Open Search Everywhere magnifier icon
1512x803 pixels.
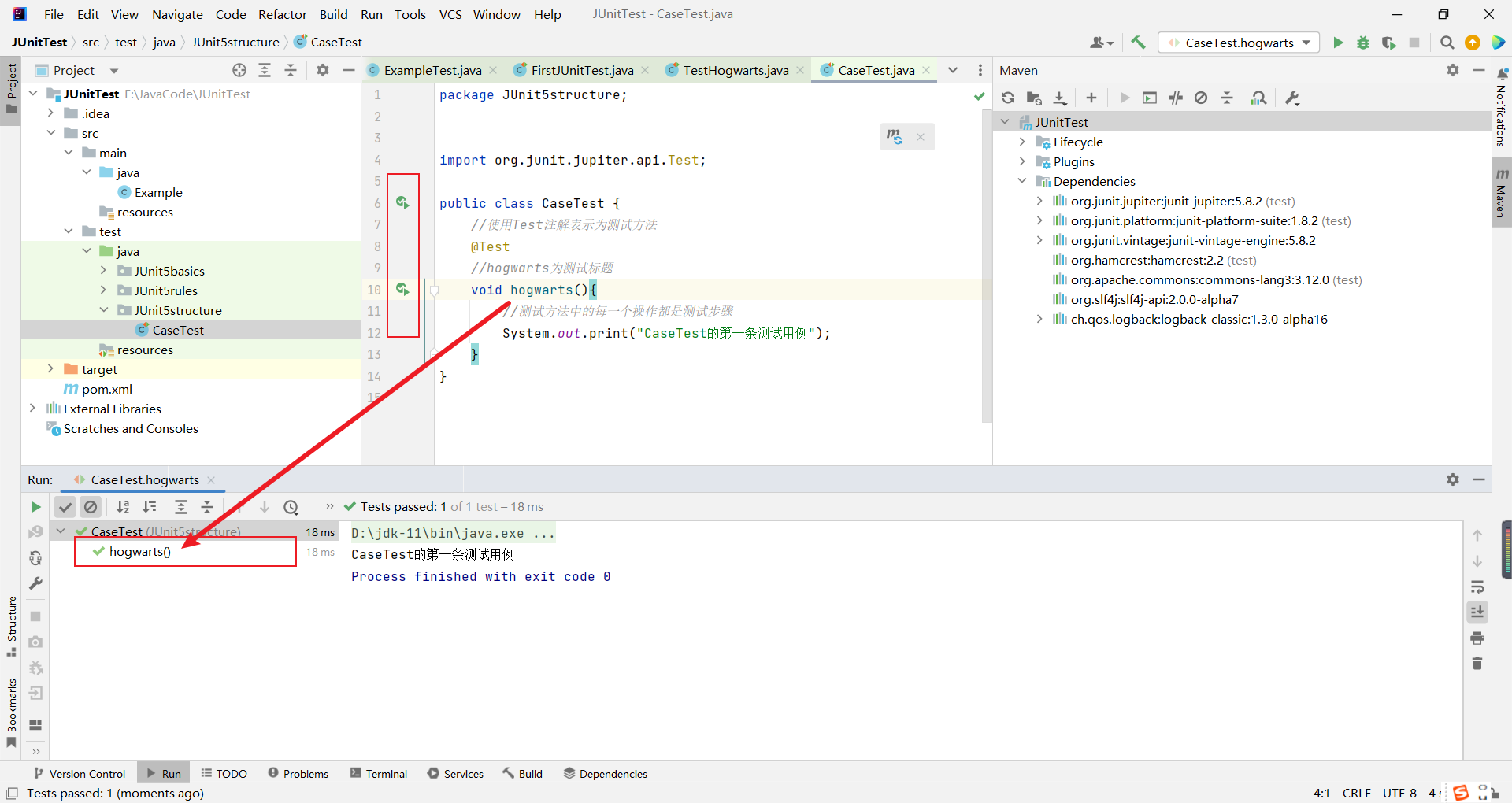point(1447,43)
